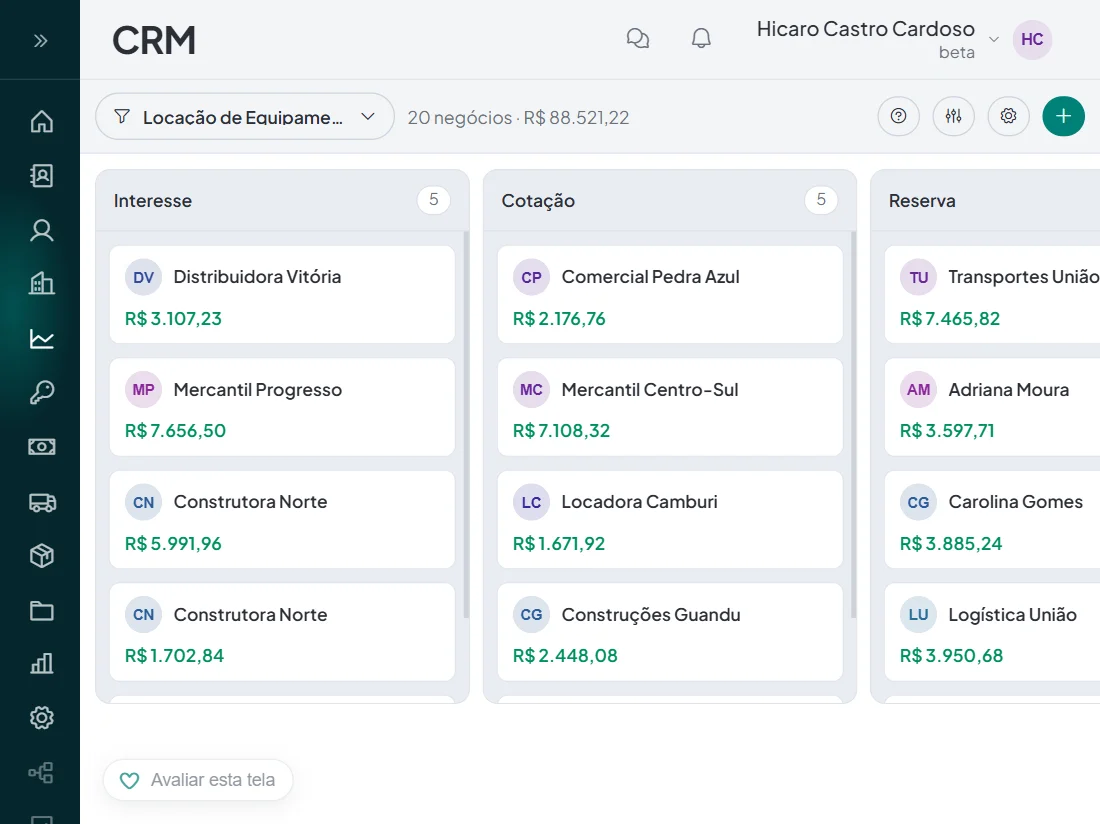Click the LC avatar on Locadora Camburi
The height and width of the screenshot is (824, 1100).
(x=531, y=502)
